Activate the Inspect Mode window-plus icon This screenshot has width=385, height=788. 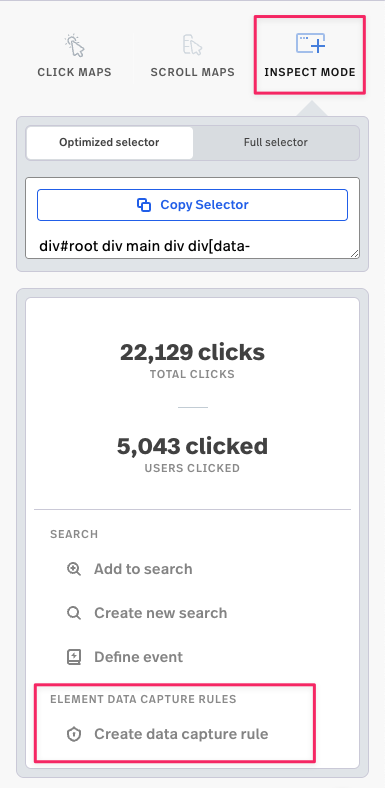coord(310,44)
